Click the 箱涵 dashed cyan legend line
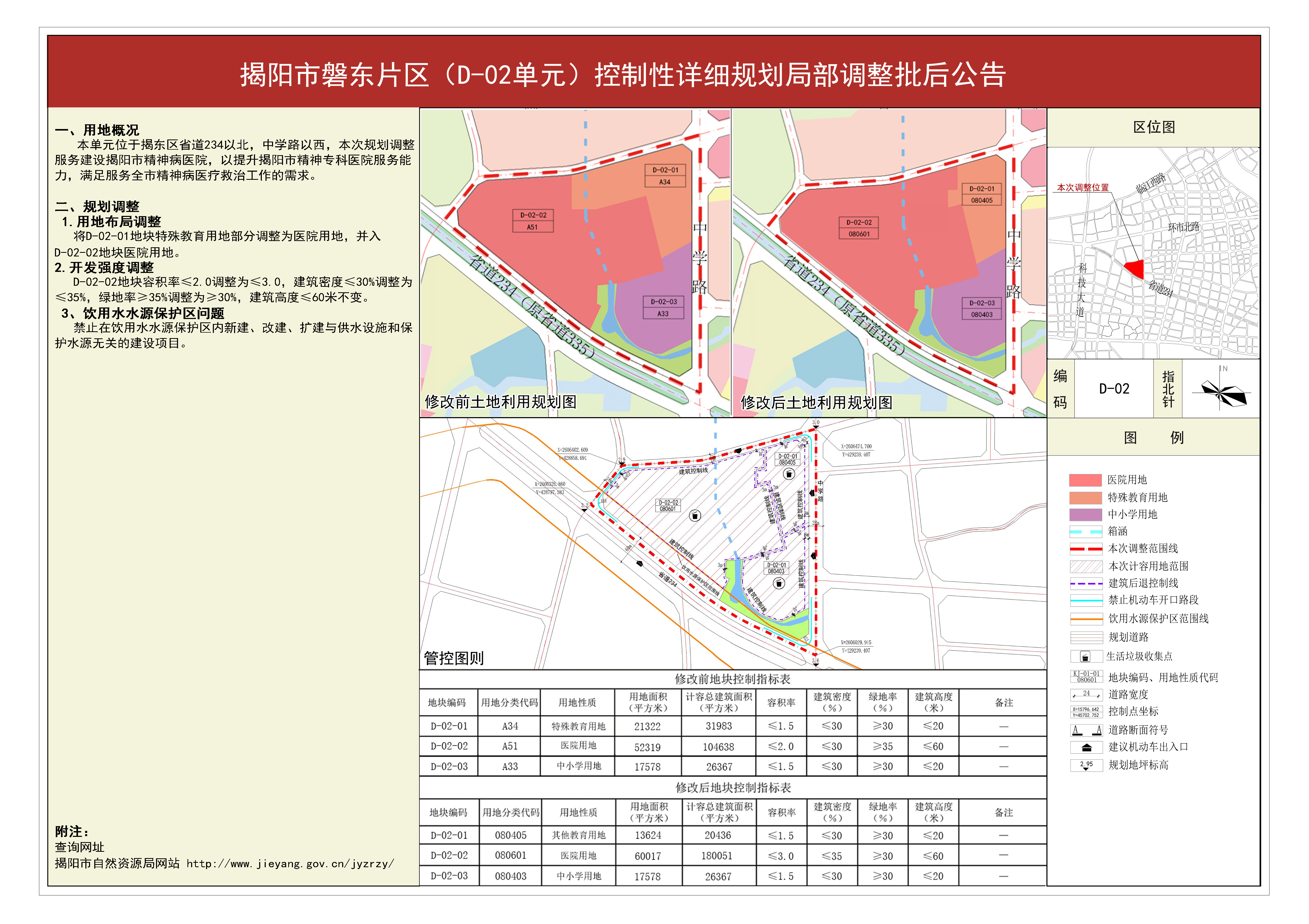The width and height of the screenshot is (1309, 924). [x=1086, y=532]
